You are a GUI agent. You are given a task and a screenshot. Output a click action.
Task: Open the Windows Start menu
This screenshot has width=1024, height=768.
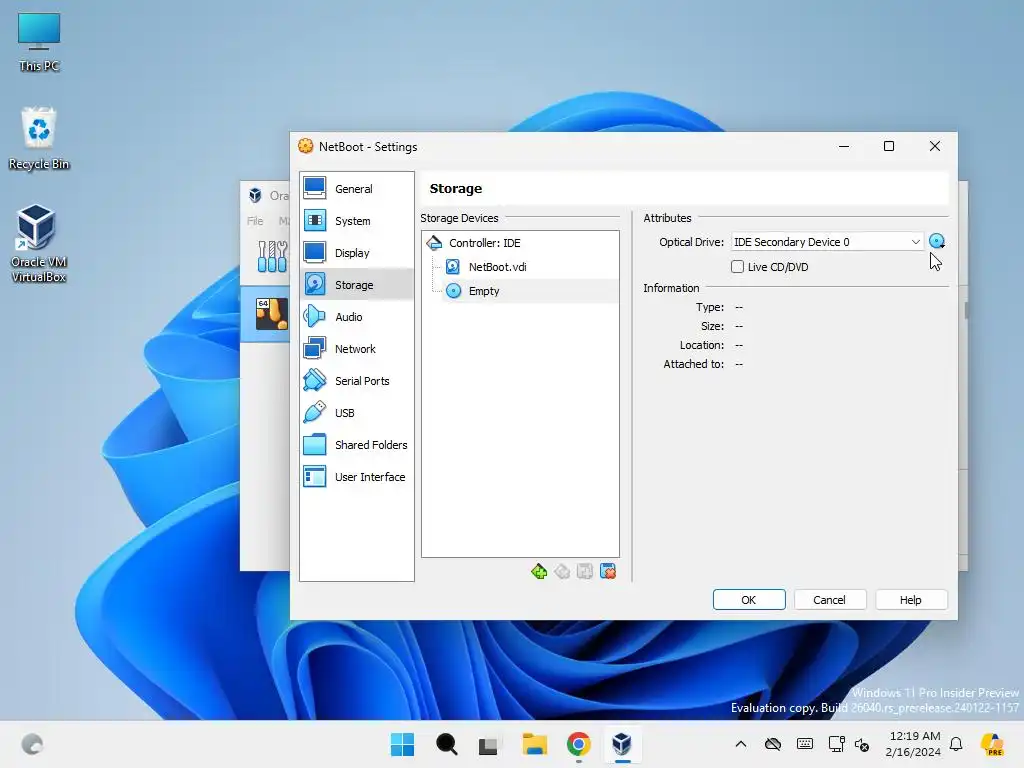402,744
